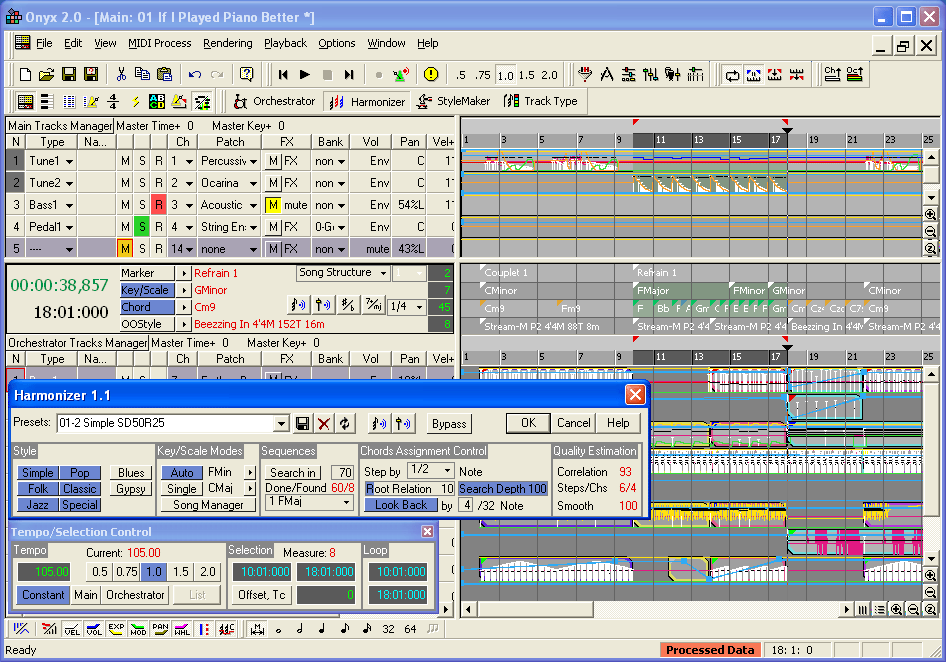The image size is (946, 662).
Task: Enable the Simple style in Harmonizer
Action: (37, 473)
